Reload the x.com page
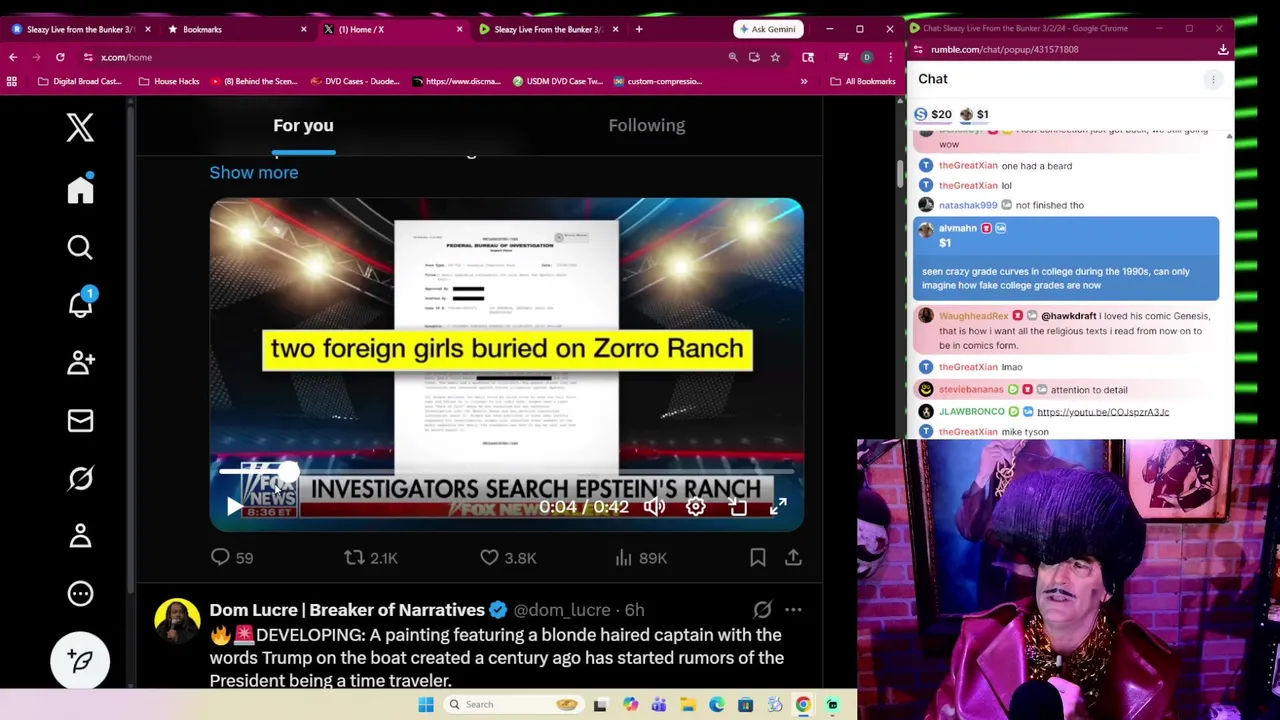The height and width of the screenshot is (720, 1280). coord(60,57)
